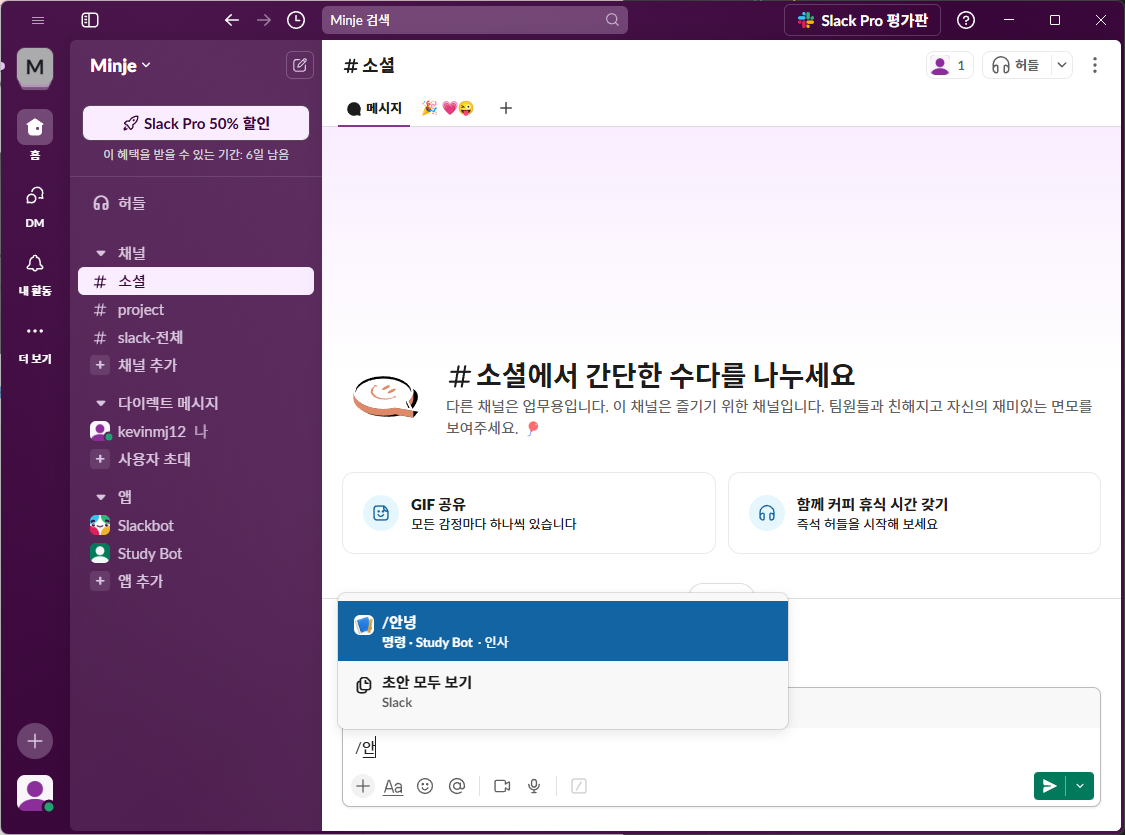The height and width of the screenshot is (835, 1125).
Task: Select 초안 모두 보기 suggestion
Action: coord(562,692)
